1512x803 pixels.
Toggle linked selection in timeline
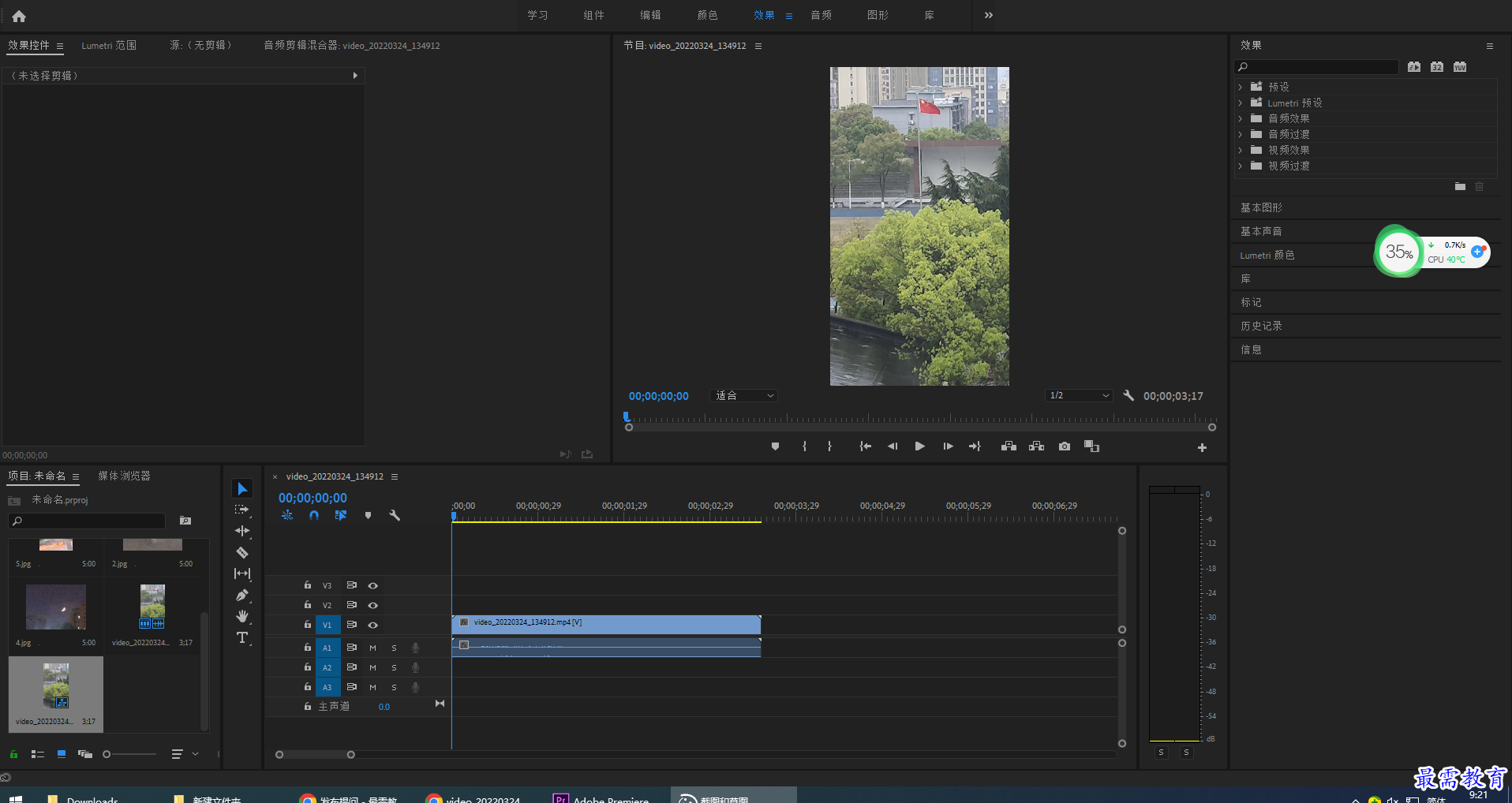pos(341,515)
